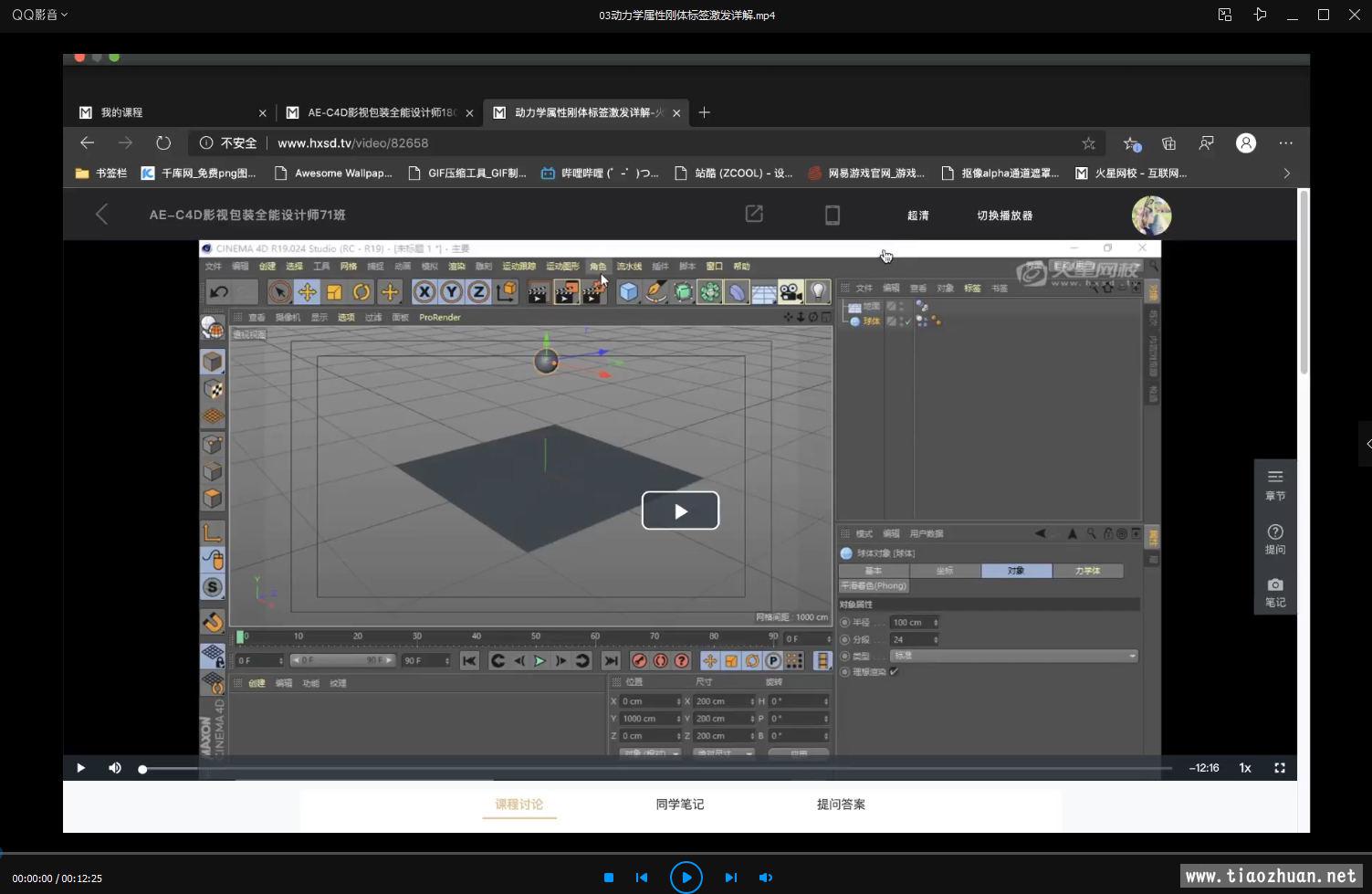Switch to mini mode using title bar icon
The height and width of the screenshot is (894, 1372).
pos(1225,15)
